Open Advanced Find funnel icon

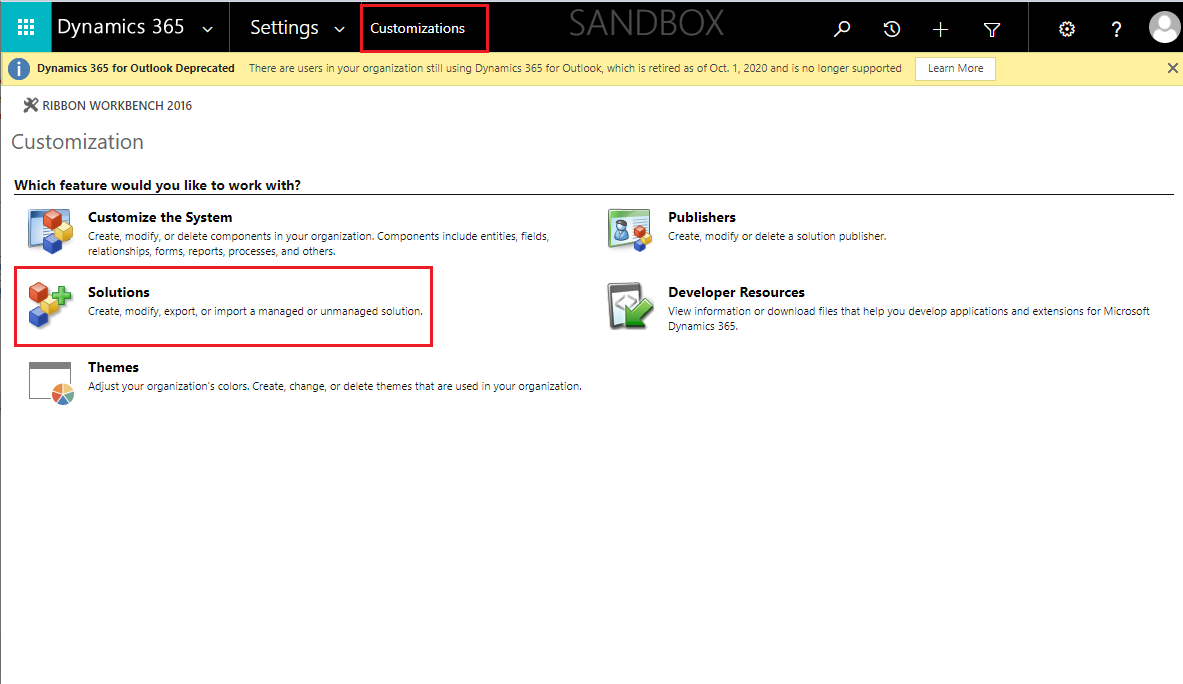tap(991, 29)
